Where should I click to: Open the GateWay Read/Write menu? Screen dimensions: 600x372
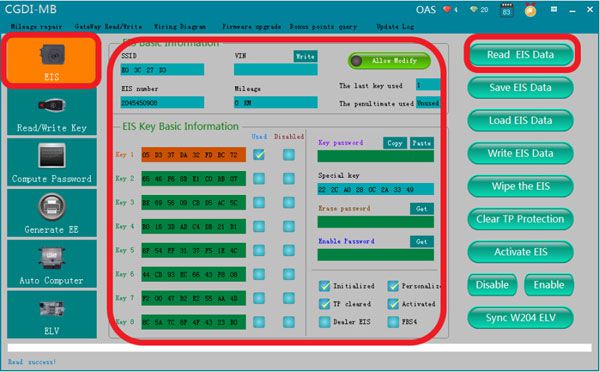[108, 27]
